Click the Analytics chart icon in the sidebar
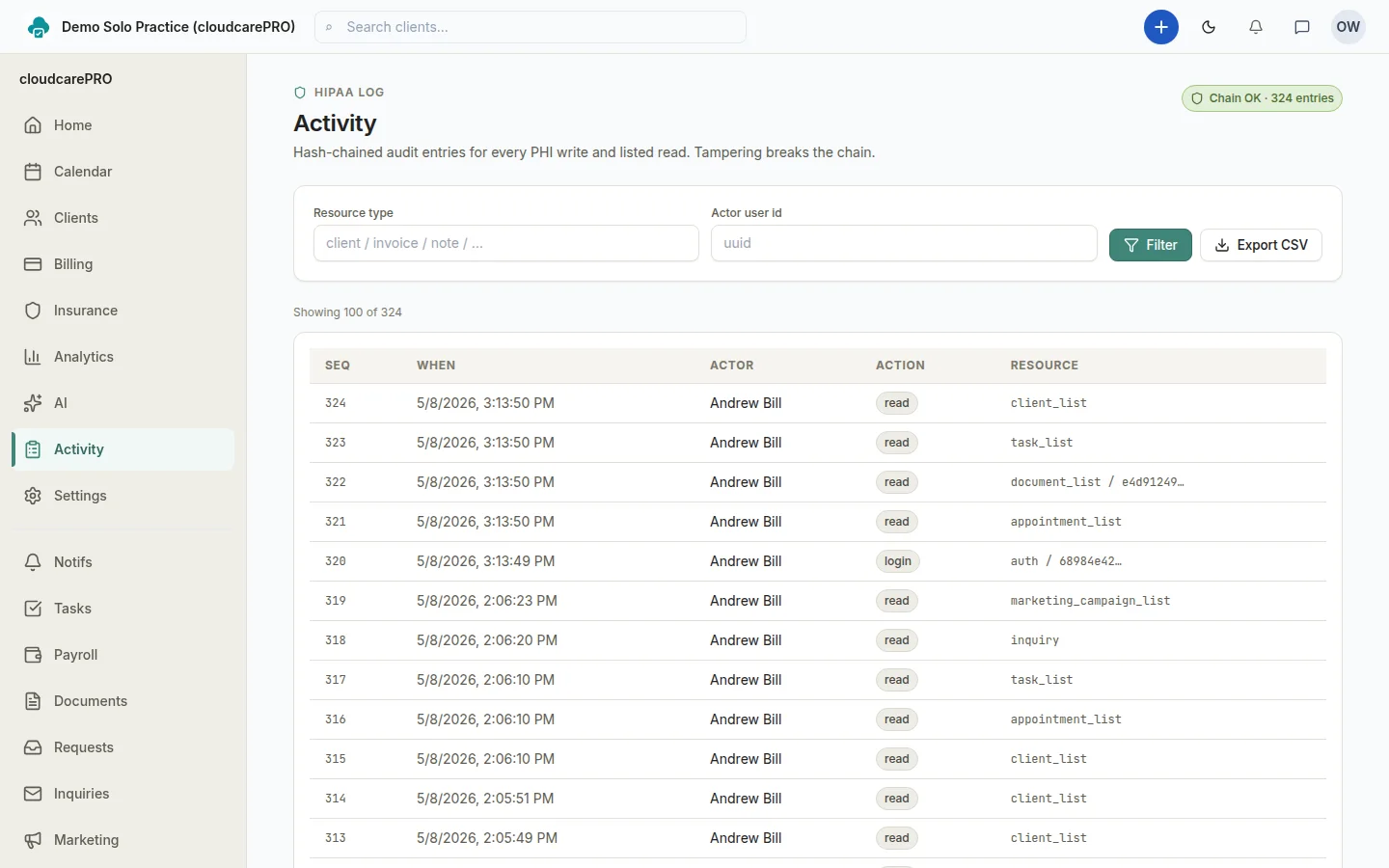1389x868 pixels. [x=33, y=357]
